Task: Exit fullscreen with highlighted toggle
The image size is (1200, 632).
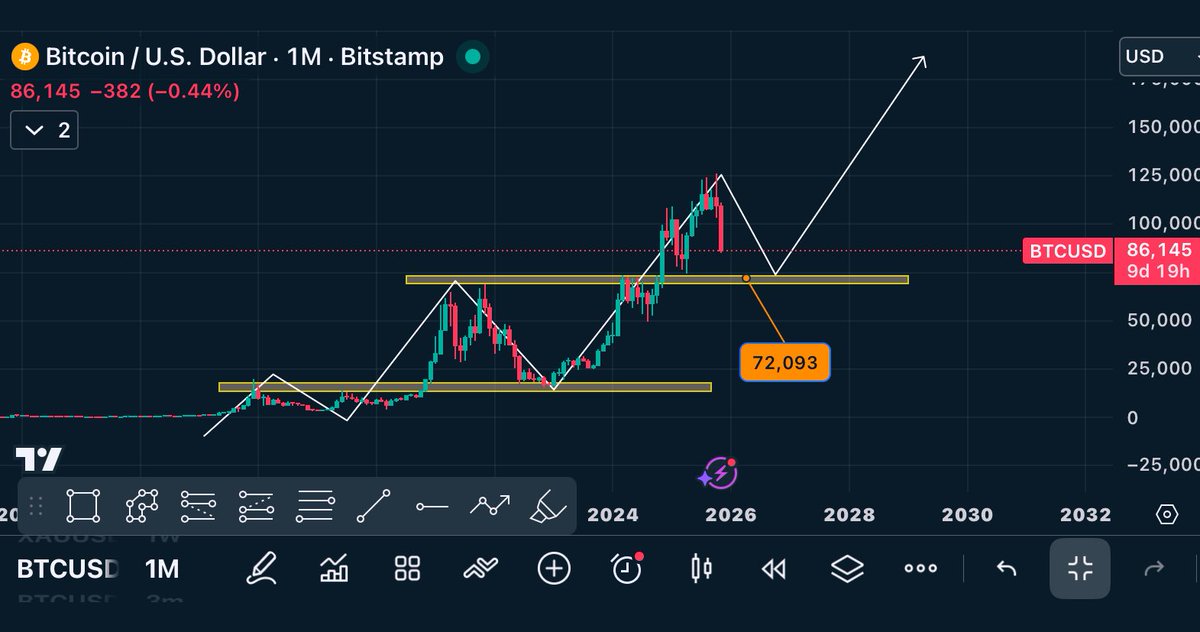Action: (1079, 568)
